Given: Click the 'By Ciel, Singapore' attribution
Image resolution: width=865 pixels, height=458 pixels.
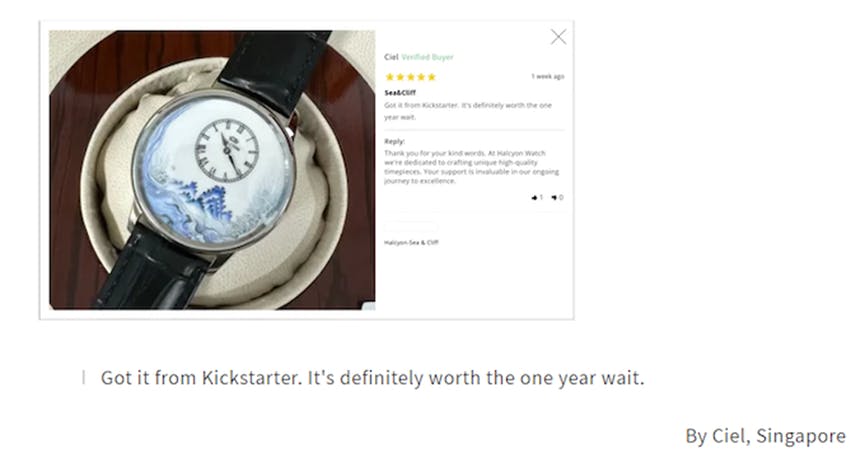Looking at the screenshot, I should [x=765, y=435].
